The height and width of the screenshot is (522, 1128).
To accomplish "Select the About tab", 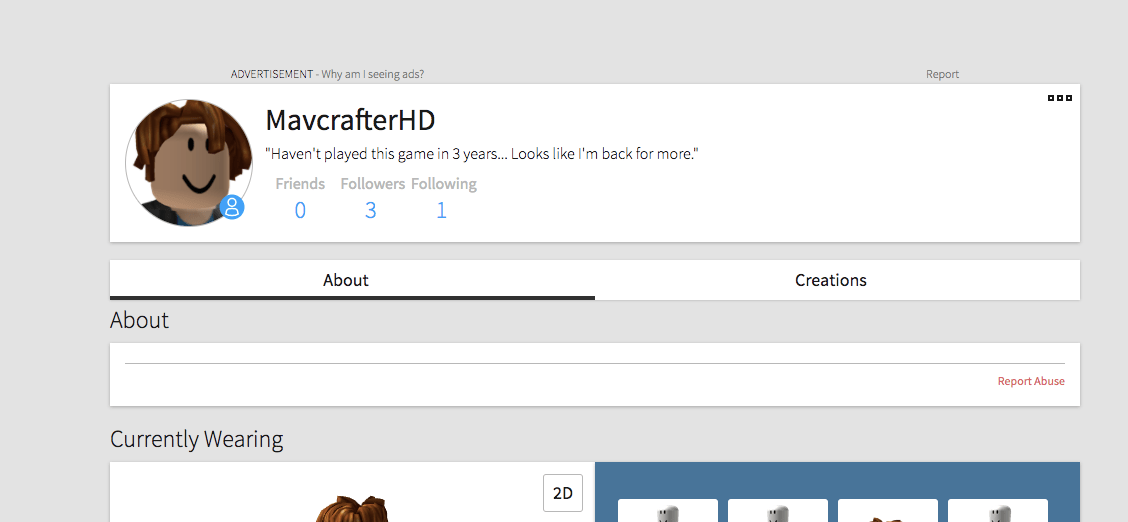I will click(346, 280).
